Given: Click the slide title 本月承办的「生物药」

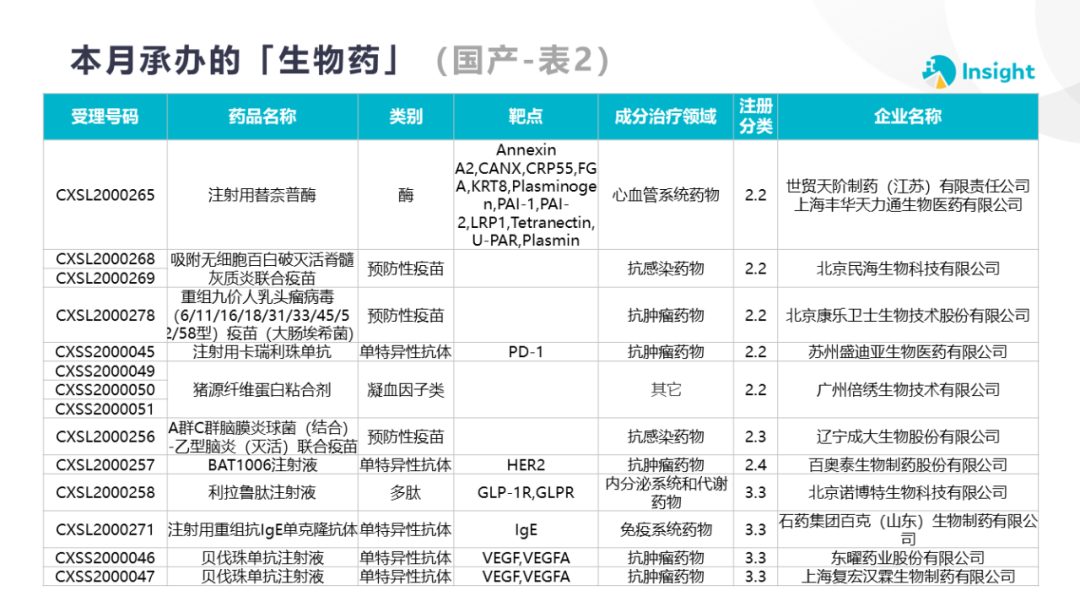Looking at the screenshot, I should coord(236,61).
